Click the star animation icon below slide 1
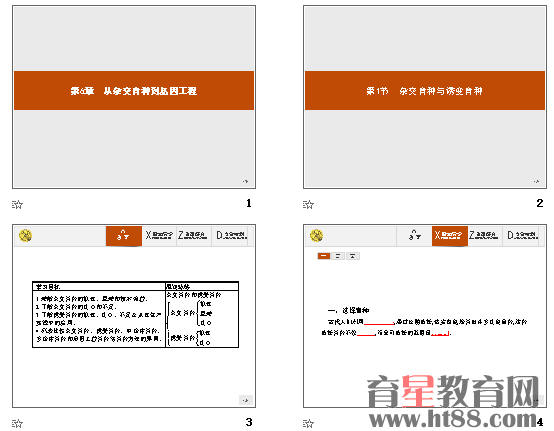554x431 pixels. pos(17,204)
